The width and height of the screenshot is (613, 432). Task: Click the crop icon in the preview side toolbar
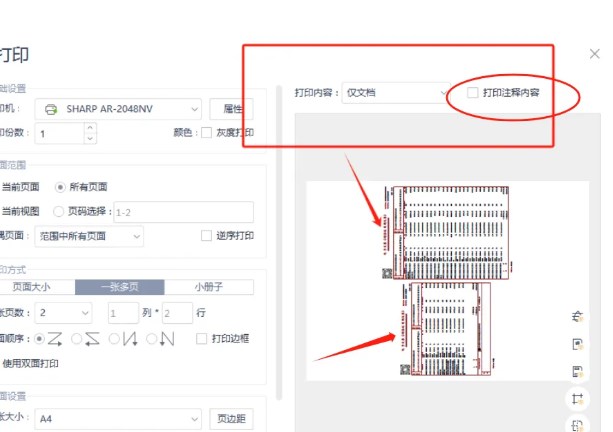(x=577, y=399)
